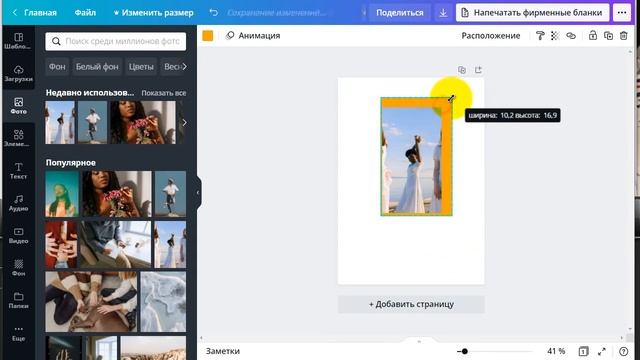
Task: Click the Заметки notes button
Action: 223,351
